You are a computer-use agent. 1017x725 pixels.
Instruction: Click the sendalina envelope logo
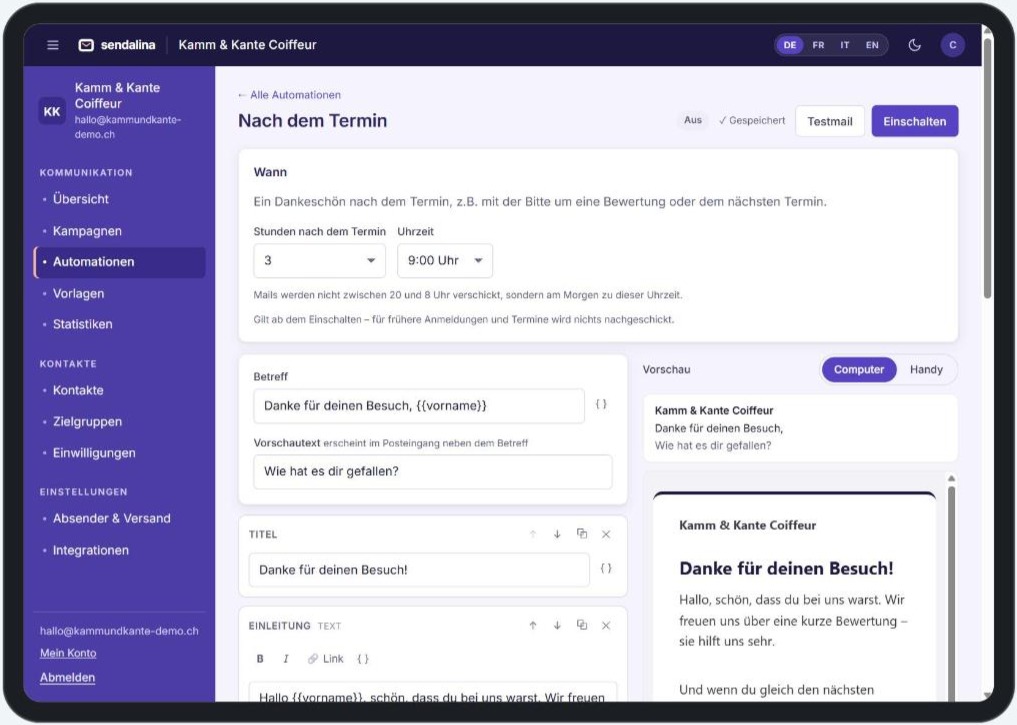[x=86, y=45]
